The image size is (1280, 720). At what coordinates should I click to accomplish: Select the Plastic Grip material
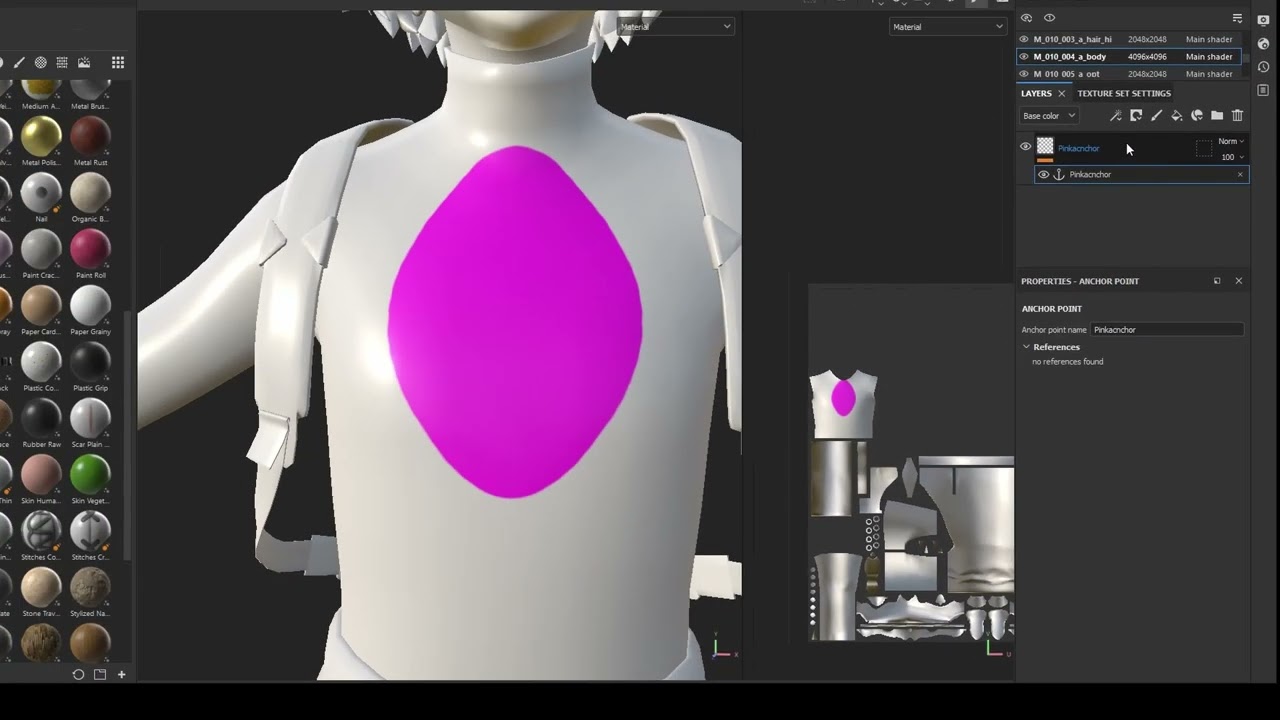(90, 361)
